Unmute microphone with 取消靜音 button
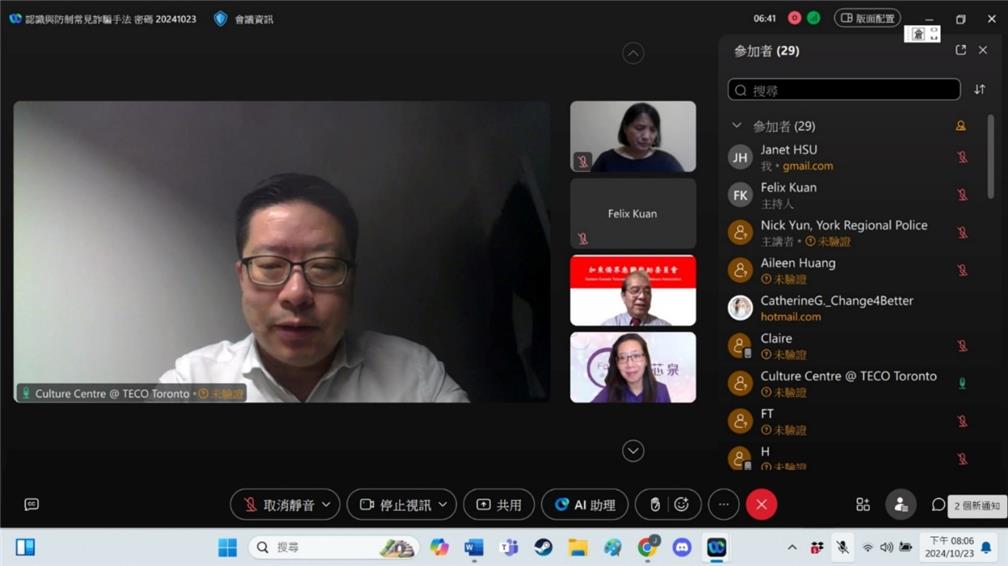This screenshot has height=566, width=1008. pos(277,505)
